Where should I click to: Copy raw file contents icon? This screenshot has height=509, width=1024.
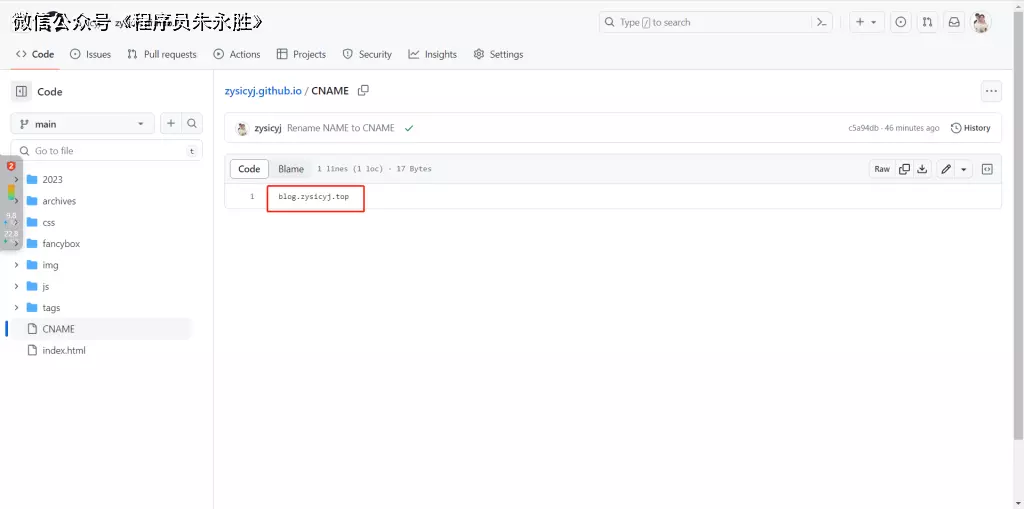pos(904,169)
